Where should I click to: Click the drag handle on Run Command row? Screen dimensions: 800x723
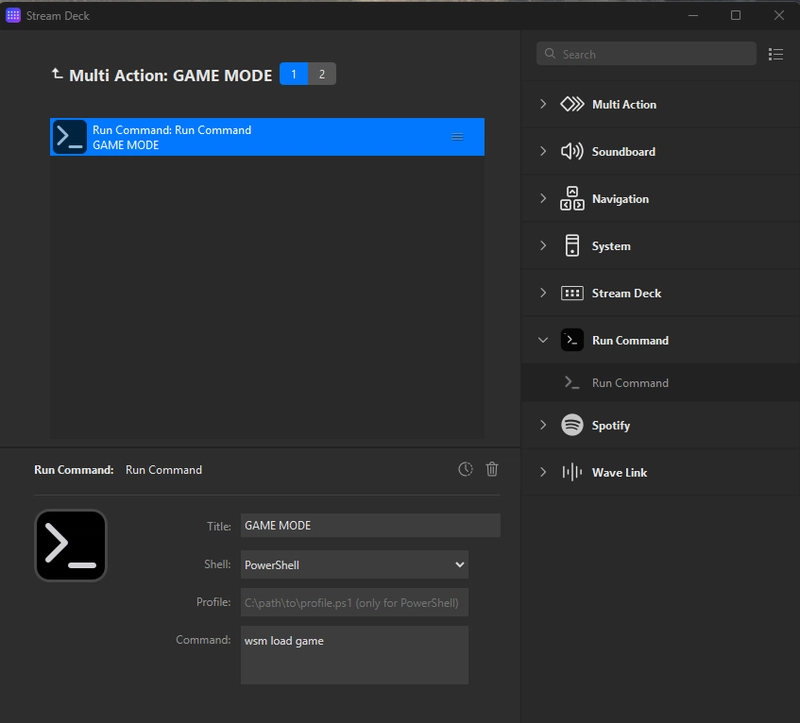click(458, 137)
